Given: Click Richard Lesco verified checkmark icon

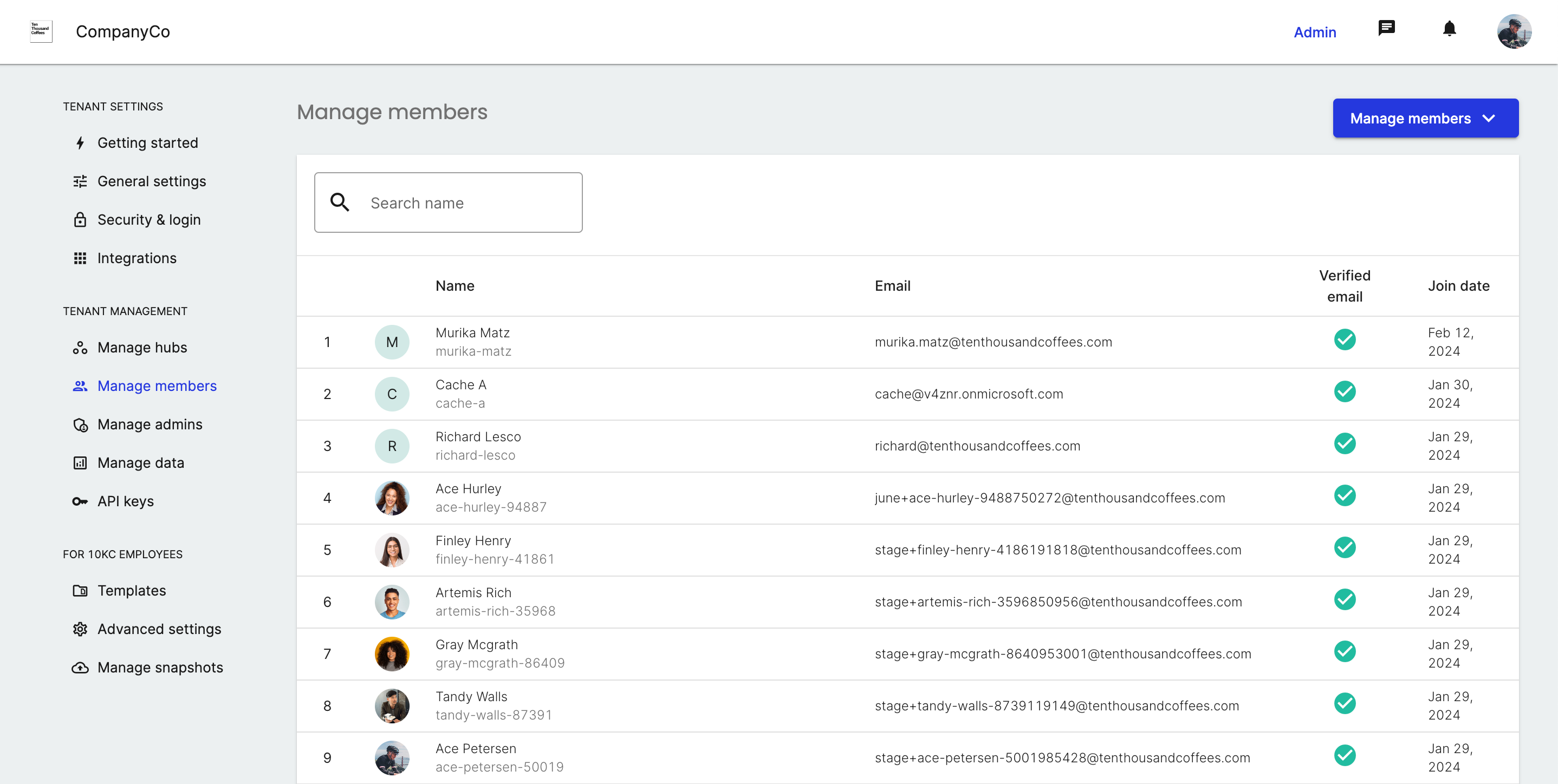Looking at the screenshot, I should [x=1345, y=443].
